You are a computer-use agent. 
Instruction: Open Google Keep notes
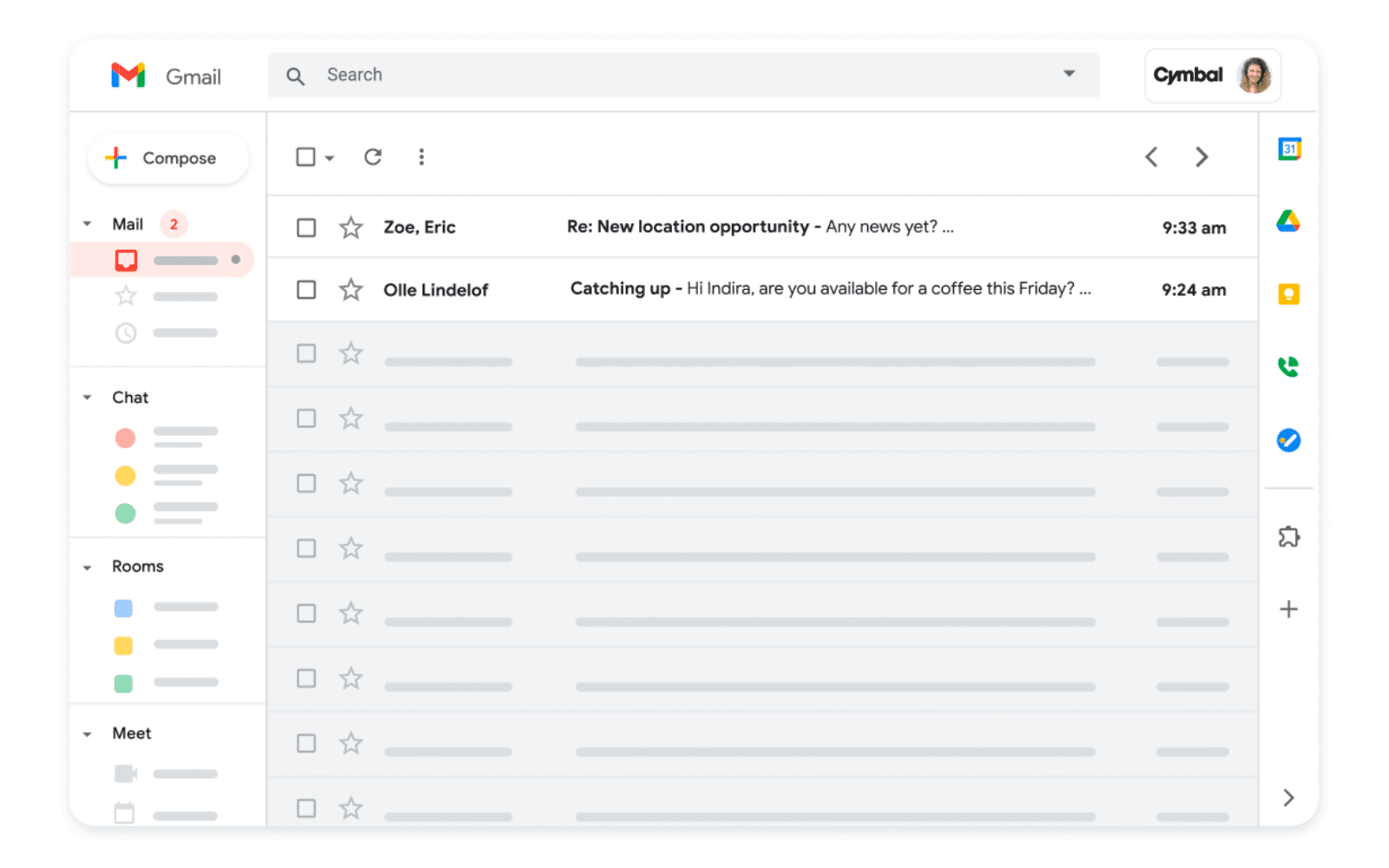[1289, 293]
